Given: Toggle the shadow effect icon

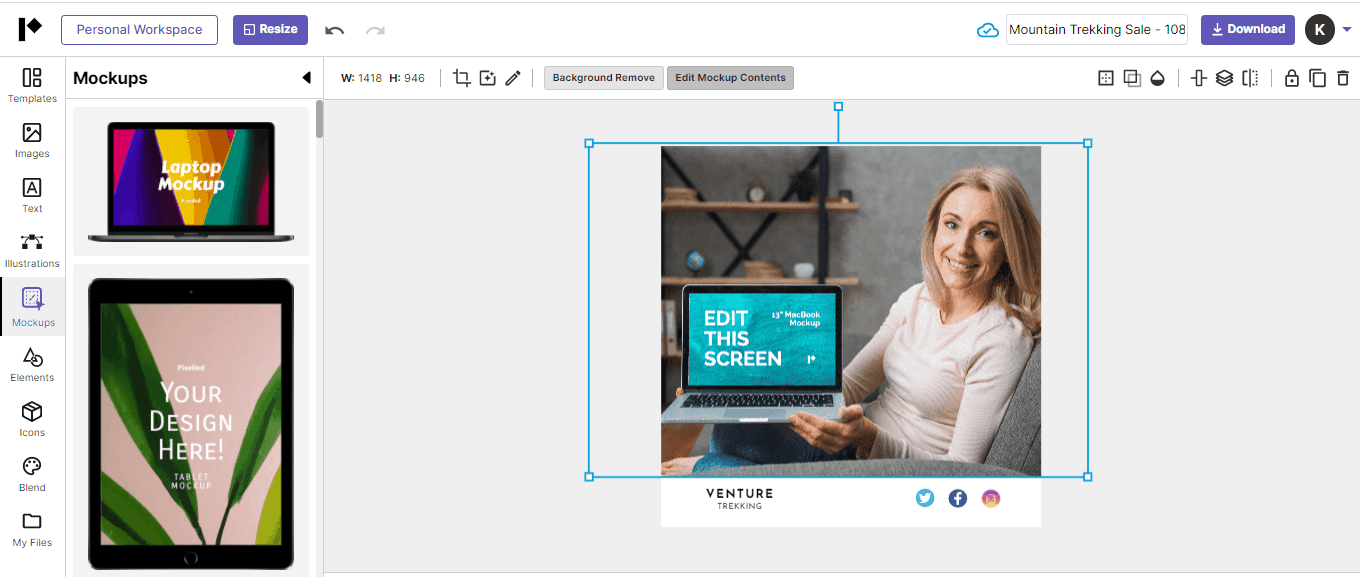Looking at the screenshot, I should (x=1132, y=78).
